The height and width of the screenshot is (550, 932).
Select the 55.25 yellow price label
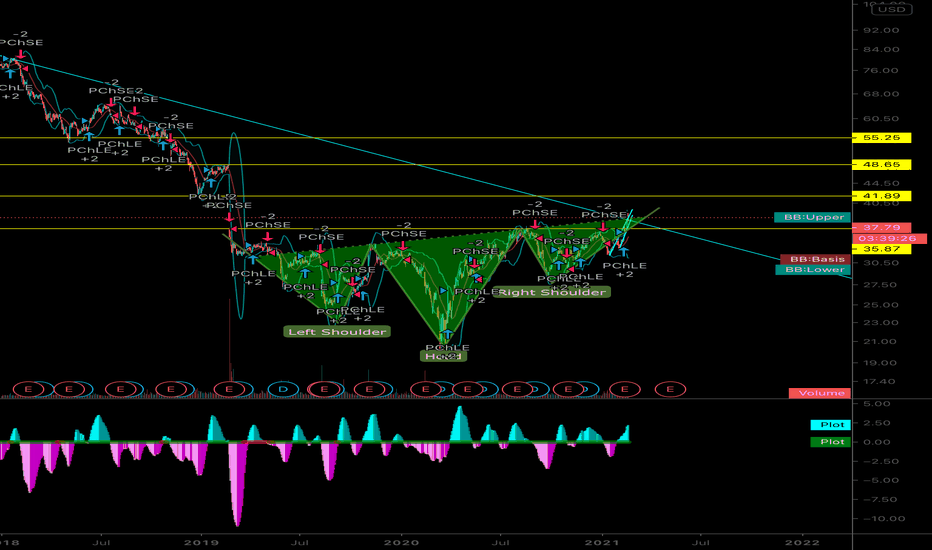tap(881, 137)
